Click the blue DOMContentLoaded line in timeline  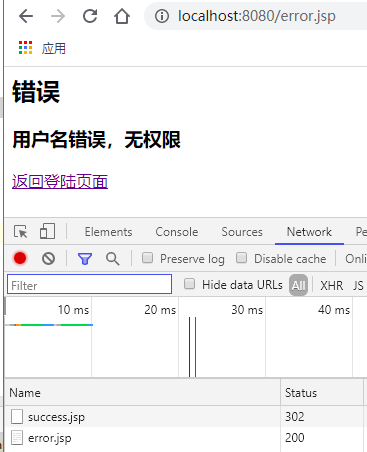[195, 347]
